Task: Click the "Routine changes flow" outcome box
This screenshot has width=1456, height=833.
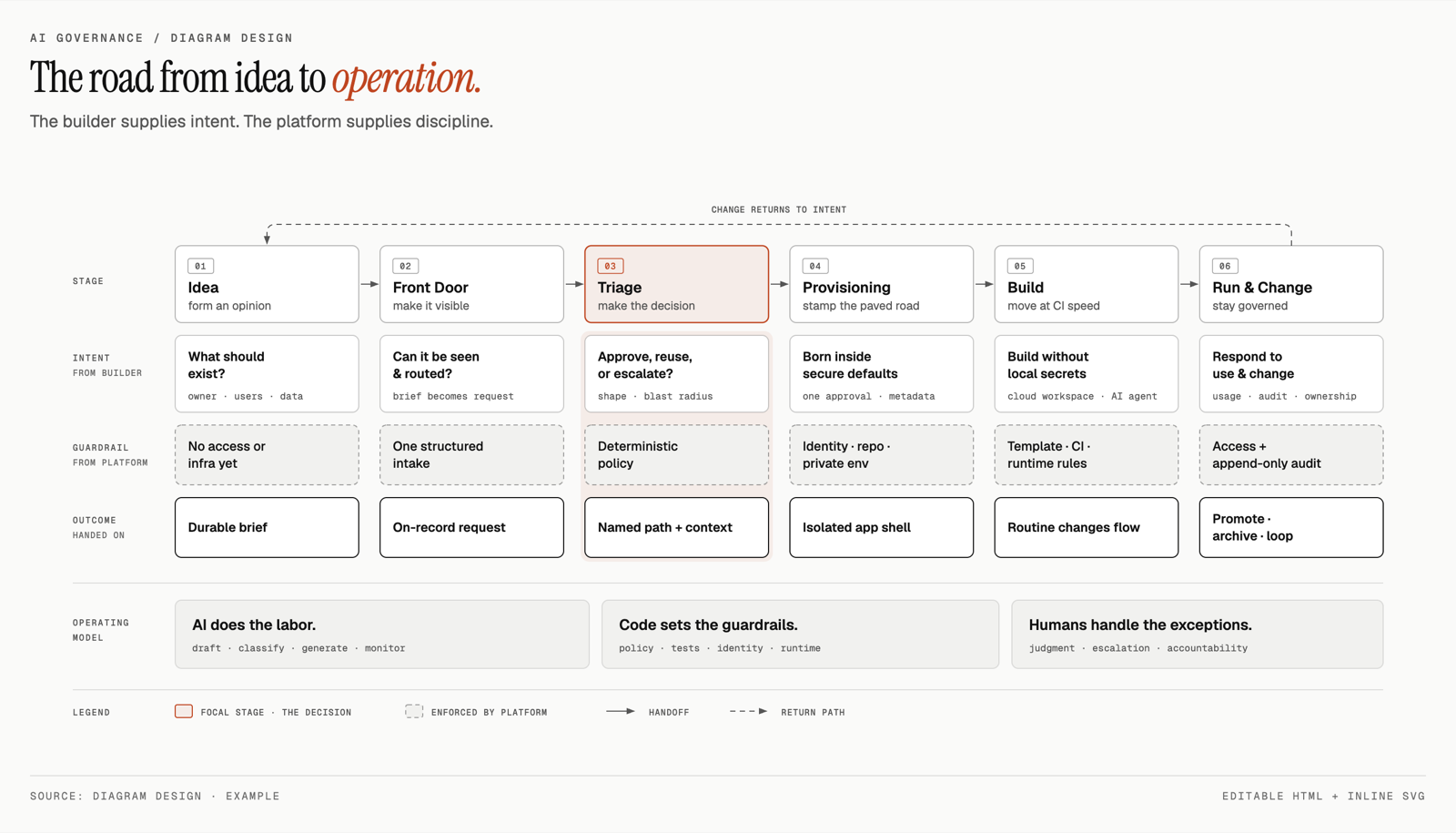Action: point(1086,527)
